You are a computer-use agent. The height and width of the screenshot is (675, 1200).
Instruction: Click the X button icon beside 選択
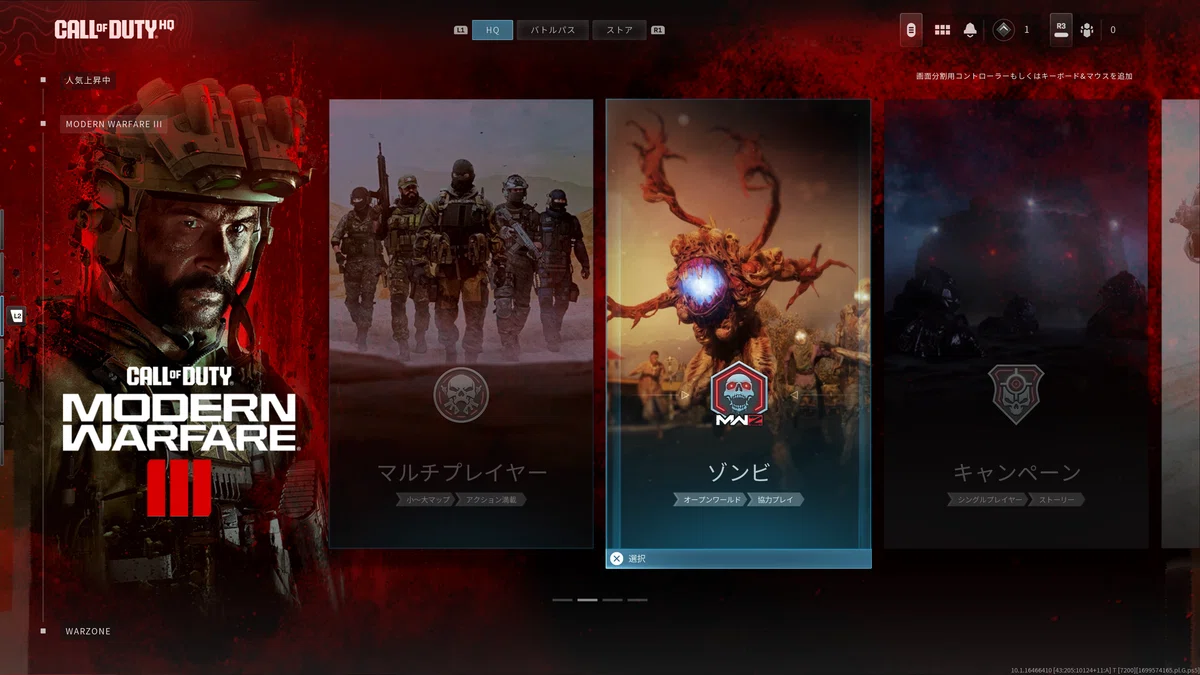tap(616, 559)
